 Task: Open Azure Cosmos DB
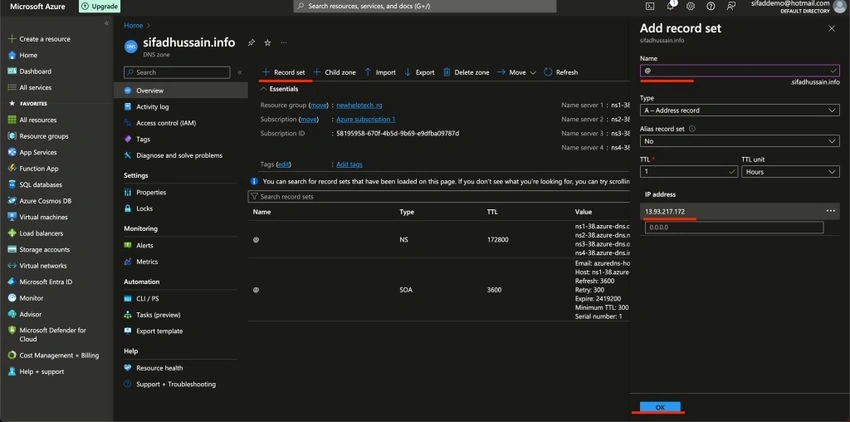(x=40, y=201)
